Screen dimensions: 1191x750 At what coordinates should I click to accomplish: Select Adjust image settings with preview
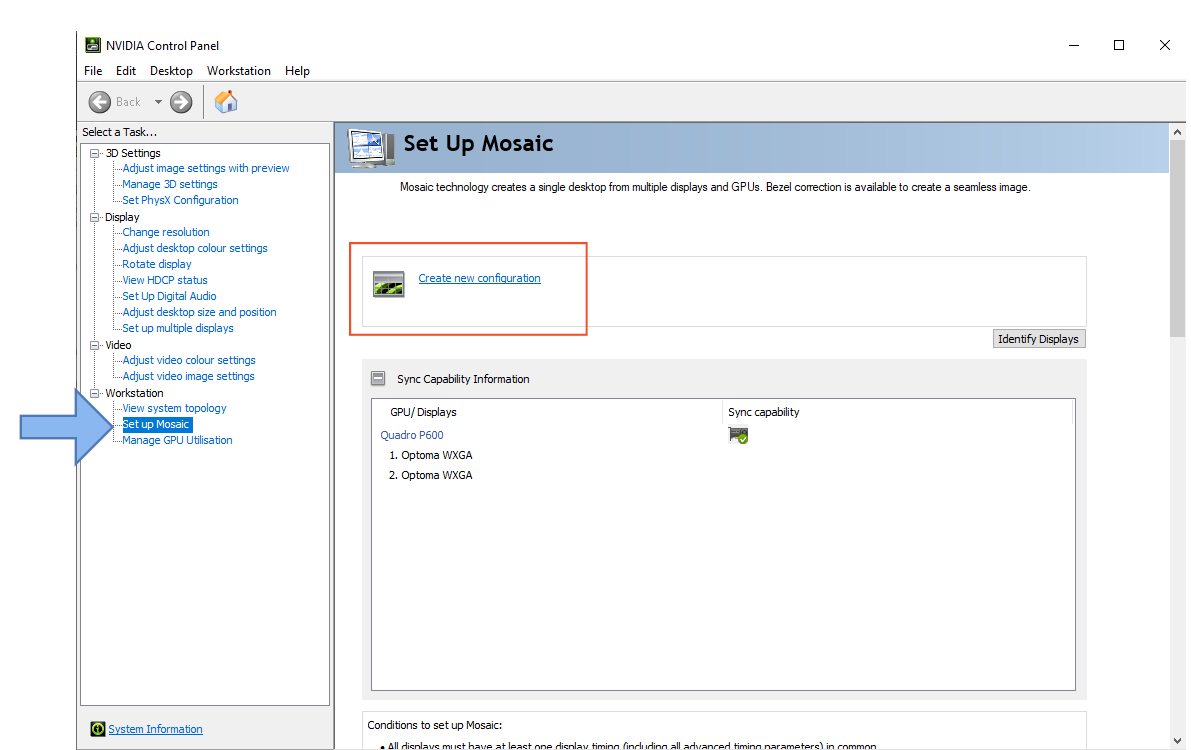(x=206, y=168)
